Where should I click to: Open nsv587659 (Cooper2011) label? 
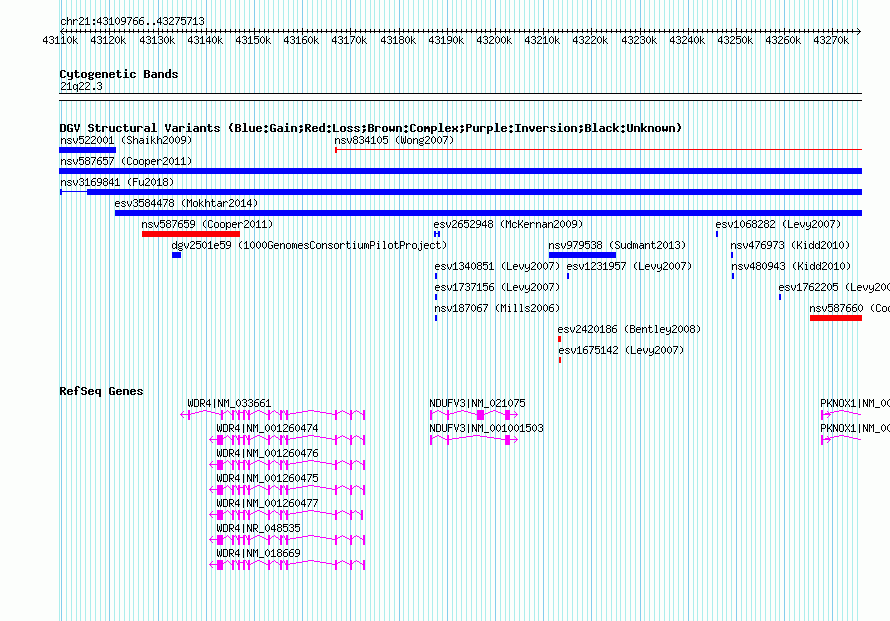click(x=207, y=224)
